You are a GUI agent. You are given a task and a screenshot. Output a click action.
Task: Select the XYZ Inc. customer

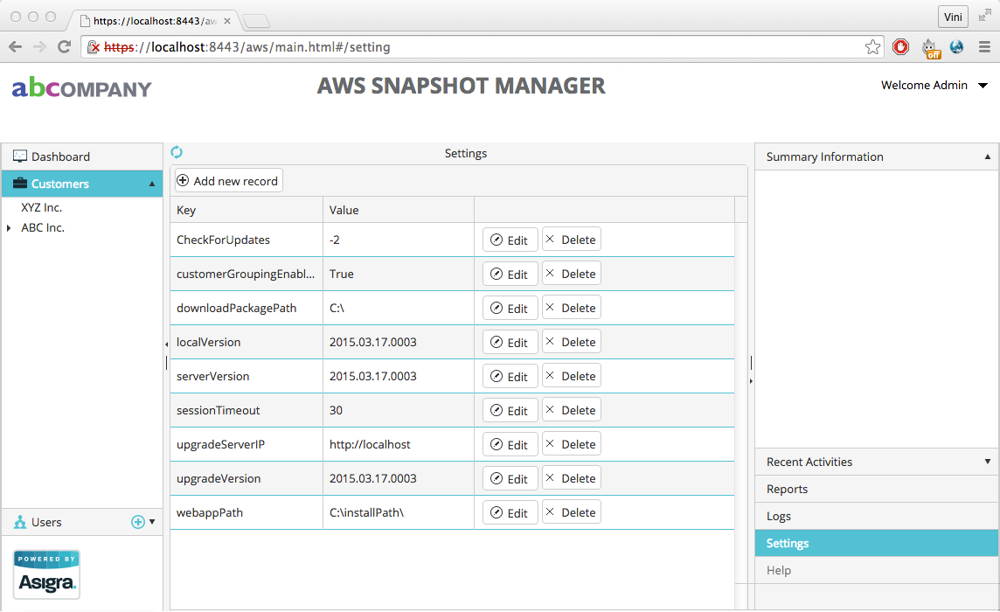click(x=39, y=207)
